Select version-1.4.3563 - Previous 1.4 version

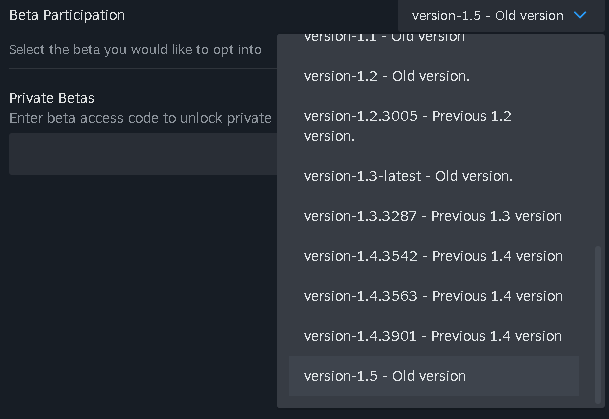pos(434,296)
